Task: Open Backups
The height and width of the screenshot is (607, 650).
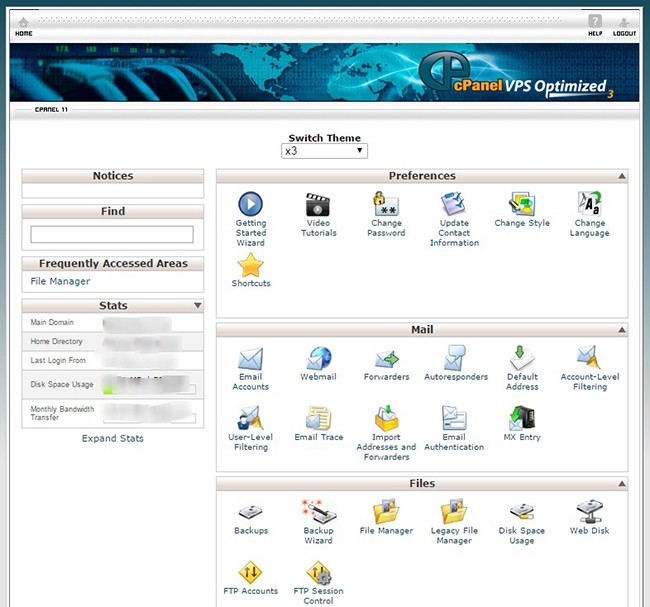Action: [x=250, y=518]
